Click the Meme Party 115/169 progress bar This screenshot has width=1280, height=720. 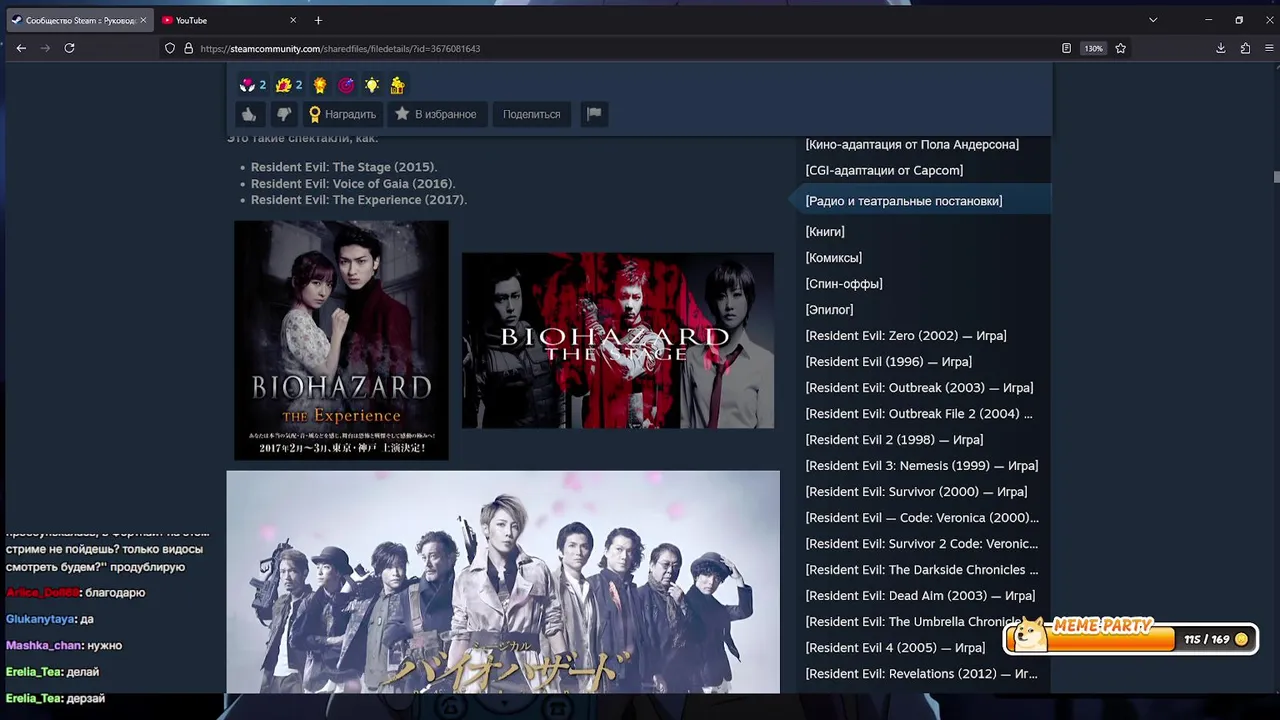click(x=1130, y=639)
